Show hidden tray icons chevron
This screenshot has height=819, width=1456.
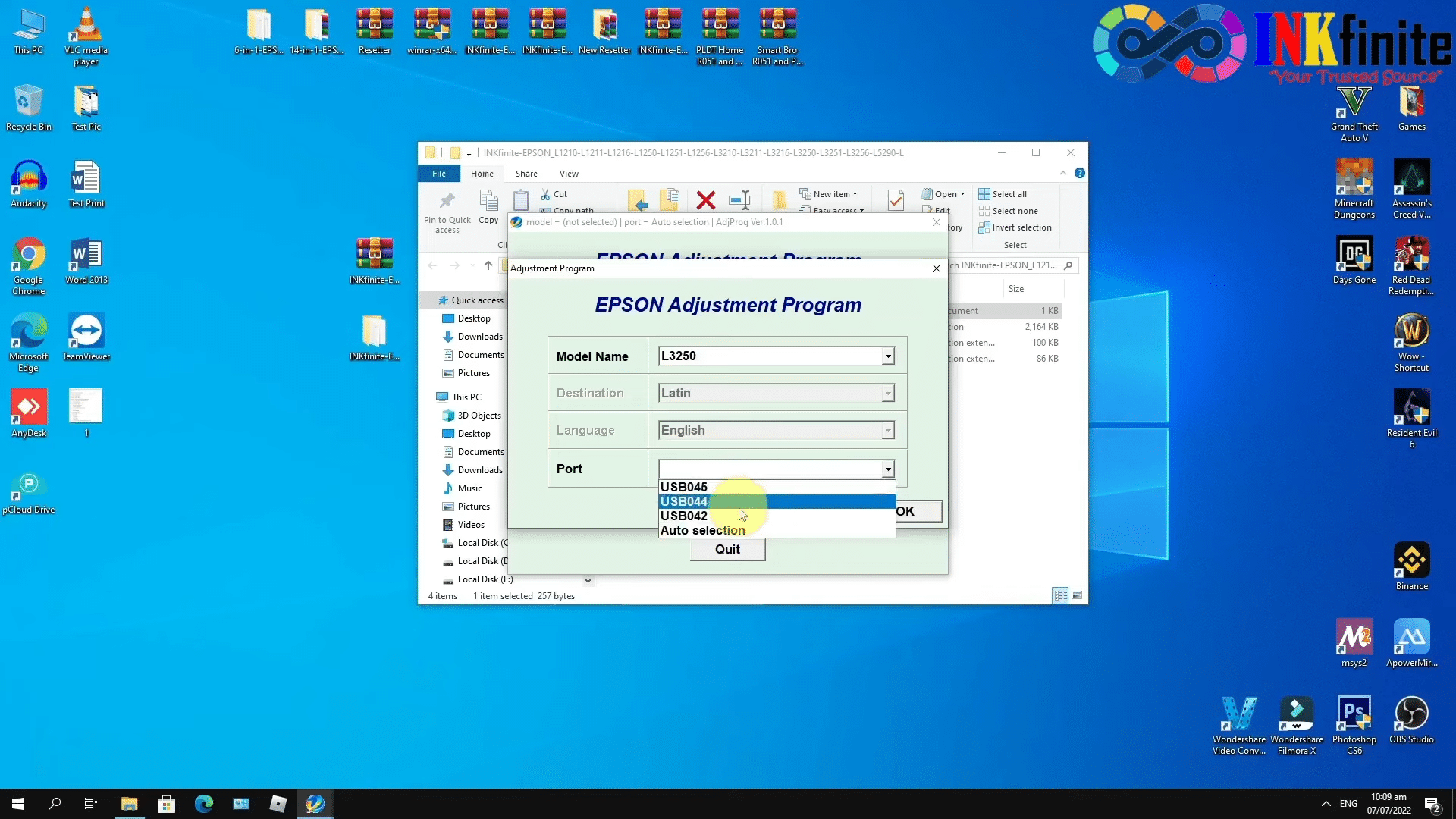pyautogui.click(x=1326, y=804)
